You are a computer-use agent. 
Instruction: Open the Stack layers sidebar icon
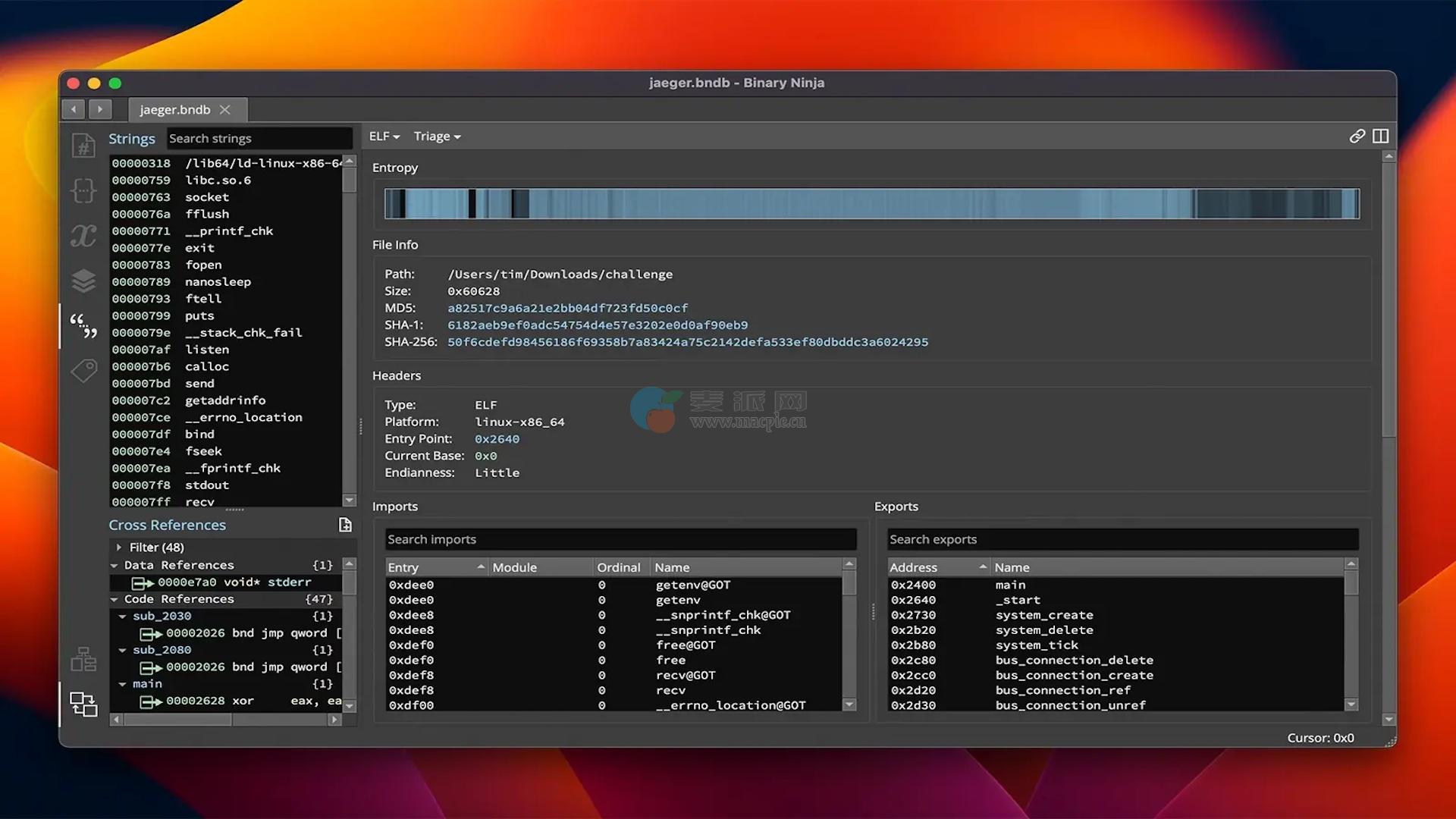pyautogui.click(x=83, y=281)
